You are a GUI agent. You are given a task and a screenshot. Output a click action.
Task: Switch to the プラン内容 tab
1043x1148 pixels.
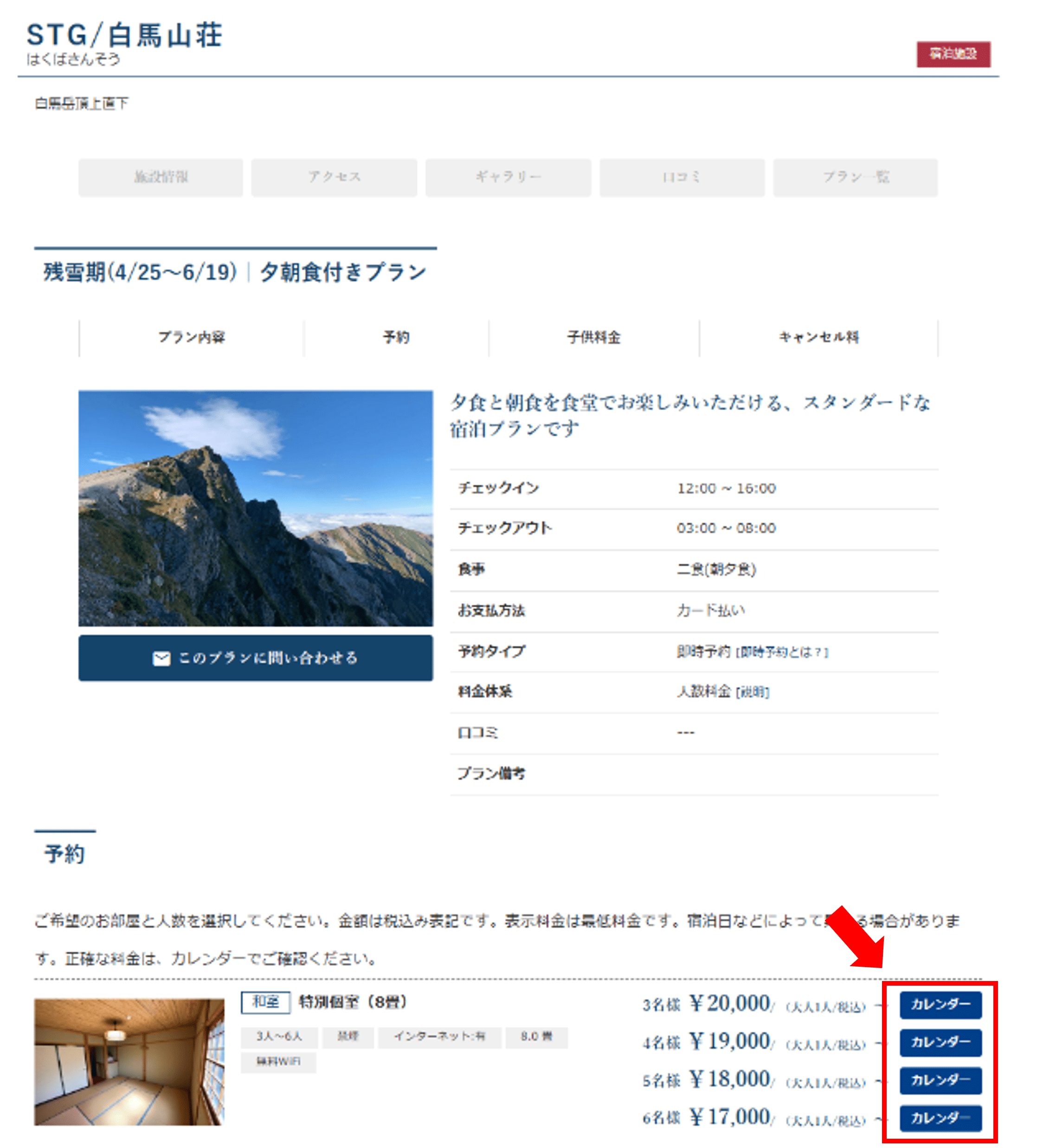click(x=192, y=338)
